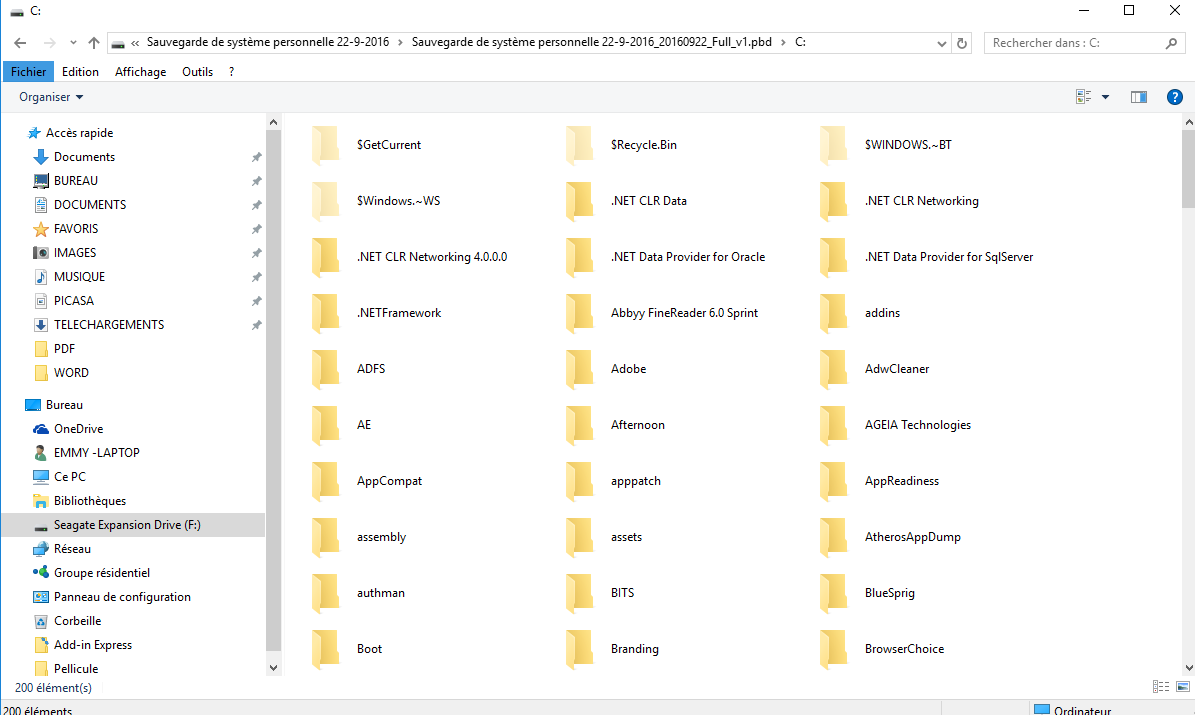Click the FAVORIS star icon

[41, 229]
